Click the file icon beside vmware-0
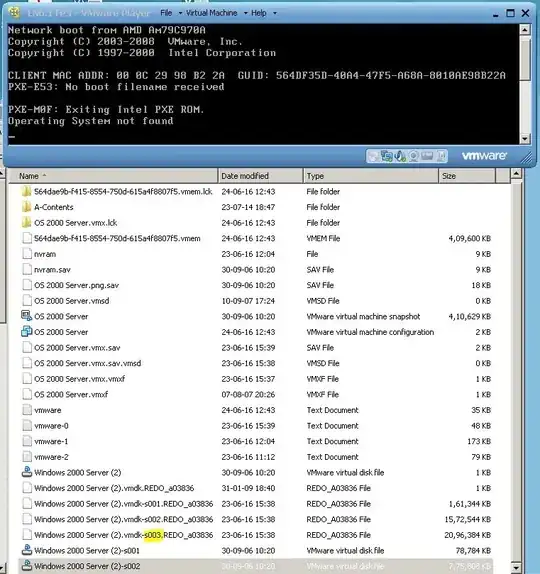Screen dimensions: 540x574 27,426
